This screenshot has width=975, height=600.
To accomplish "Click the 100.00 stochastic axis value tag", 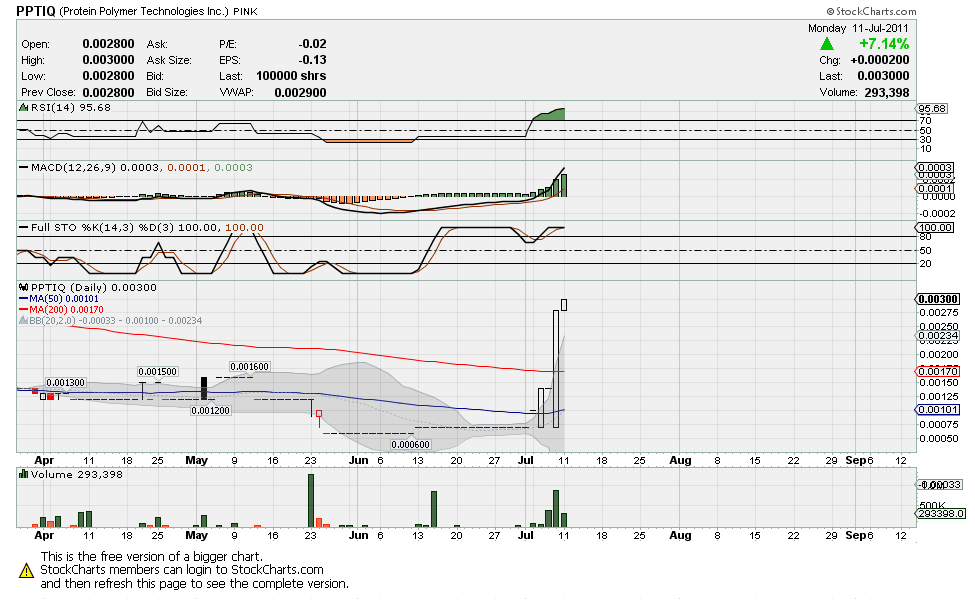I will pos(935,228).
